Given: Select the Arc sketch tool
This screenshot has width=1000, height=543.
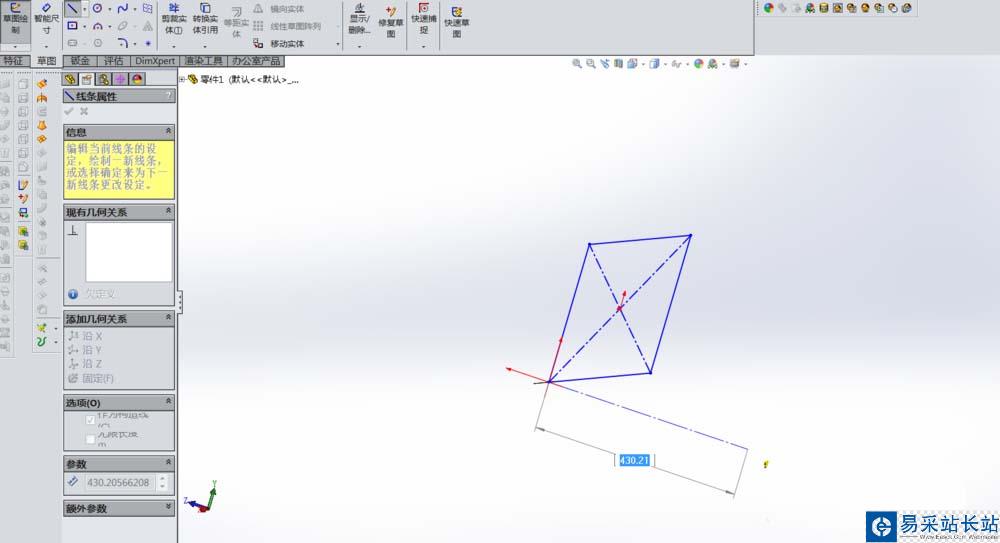Looking at the screenshot, I should 98,26.
